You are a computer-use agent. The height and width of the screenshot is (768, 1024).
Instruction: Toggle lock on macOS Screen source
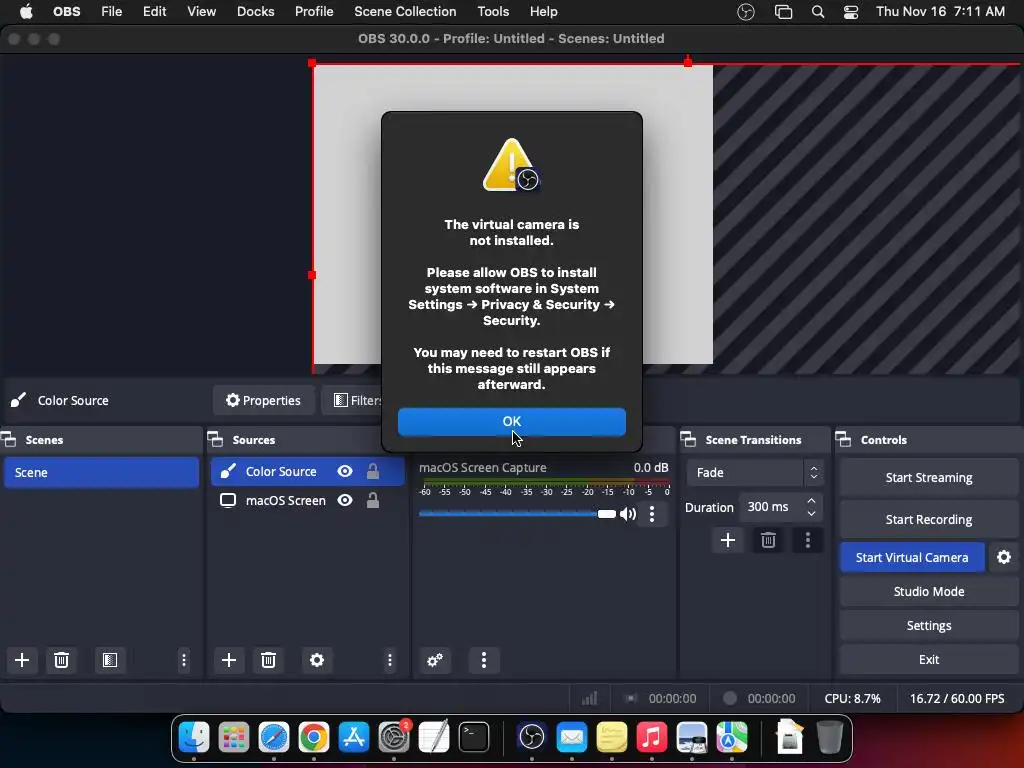pos(373,500)
